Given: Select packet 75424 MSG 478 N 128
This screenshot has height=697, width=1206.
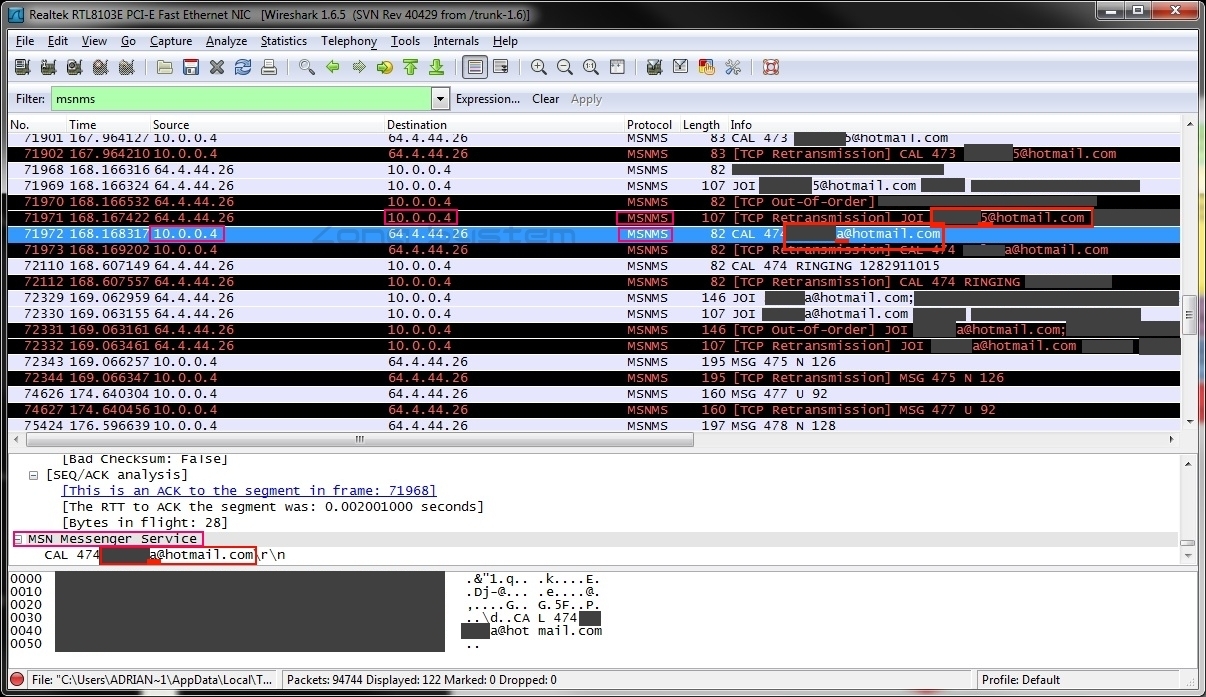Looking at the screenshot, I should [x=594, y=425].
